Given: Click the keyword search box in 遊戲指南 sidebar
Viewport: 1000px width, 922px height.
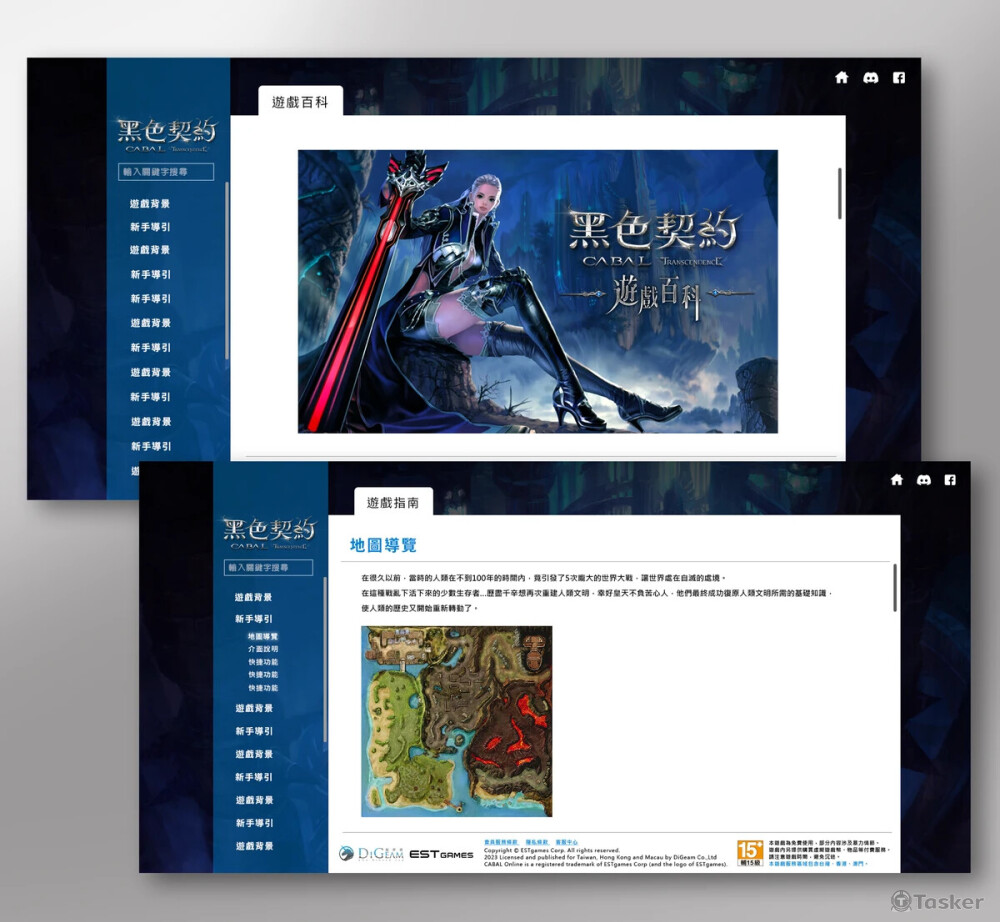Looking at the screenshot, I should click(x=268, y=568).
